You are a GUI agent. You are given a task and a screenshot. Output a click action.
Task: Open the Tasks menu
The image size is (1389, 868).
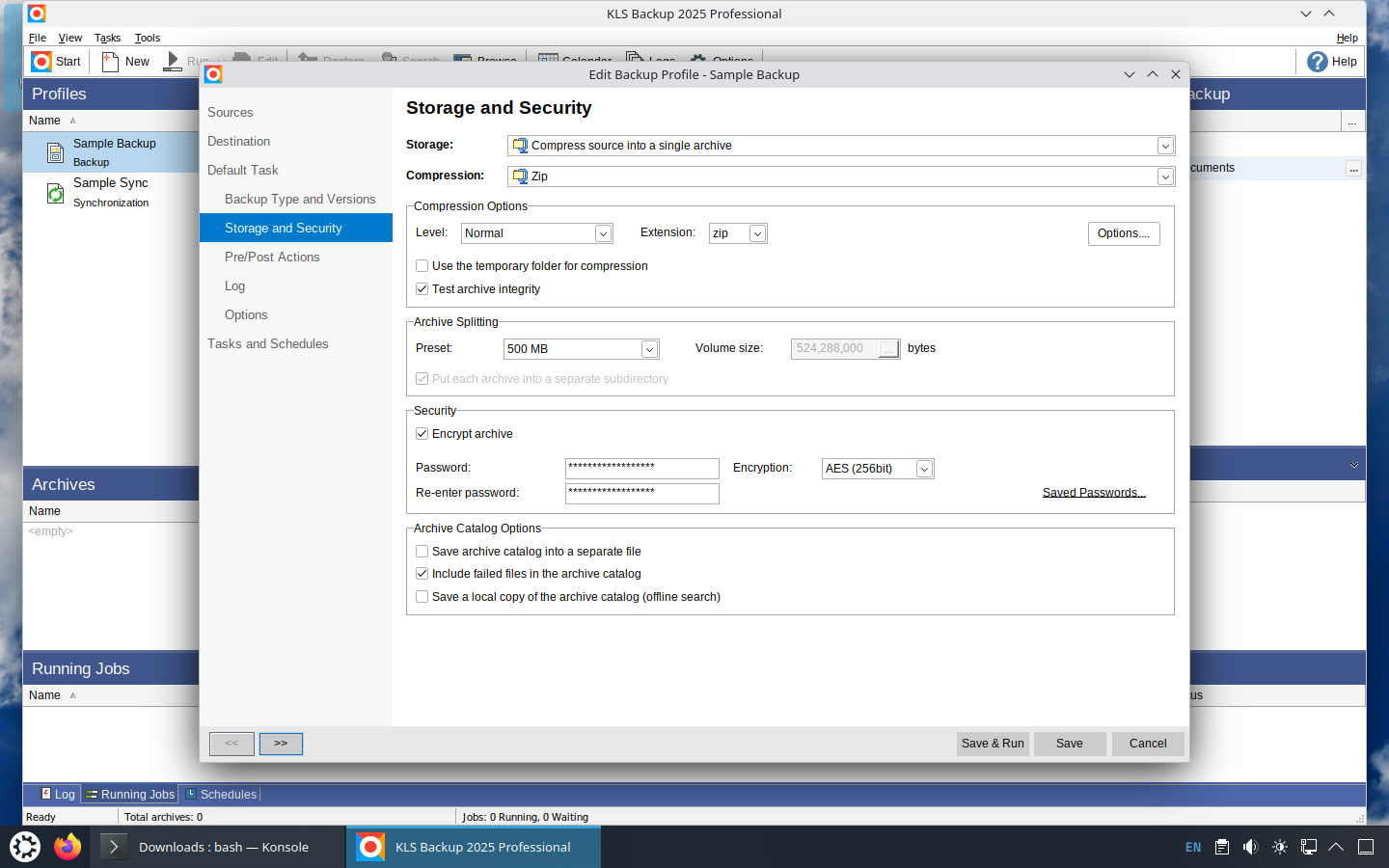[x=107, y=39]
